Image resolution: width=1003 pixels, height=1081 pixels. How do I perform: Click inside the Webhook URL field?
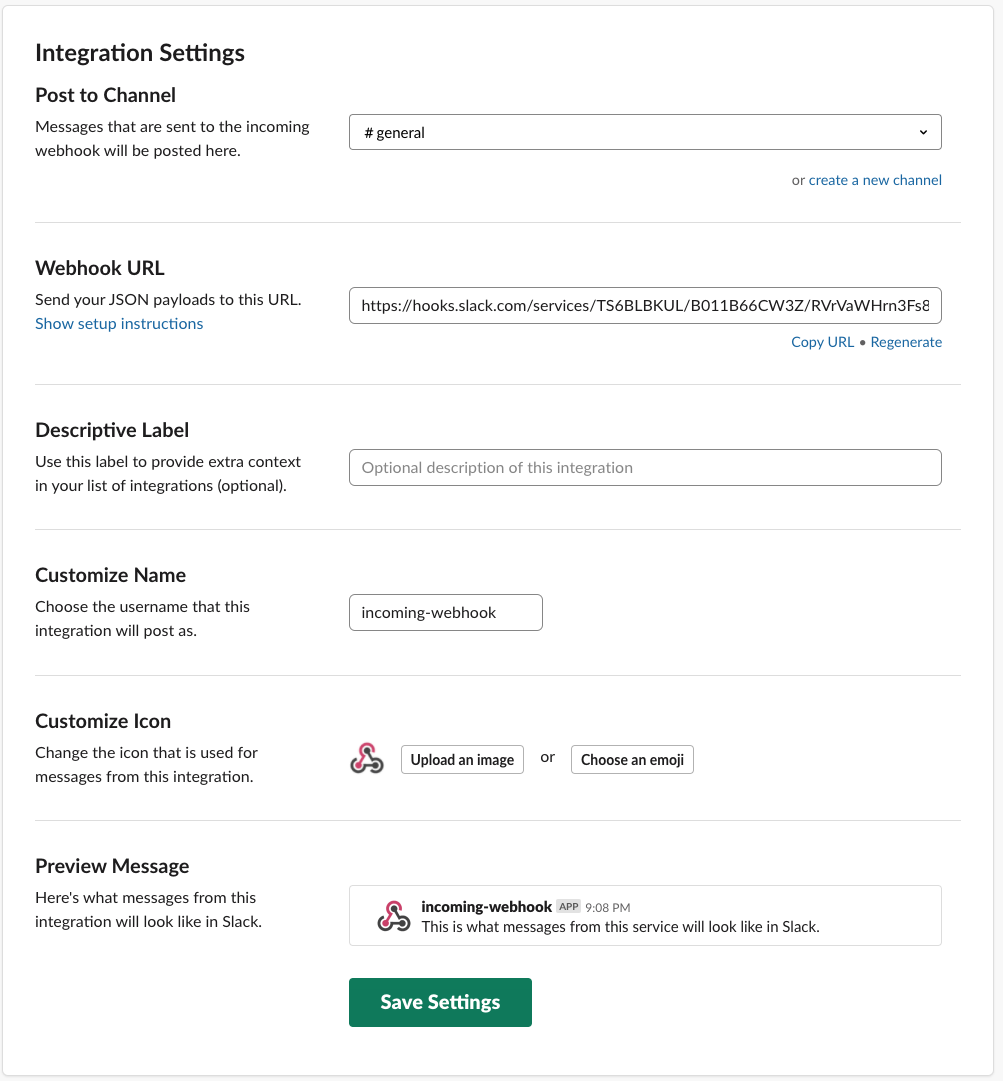[645, 305]
